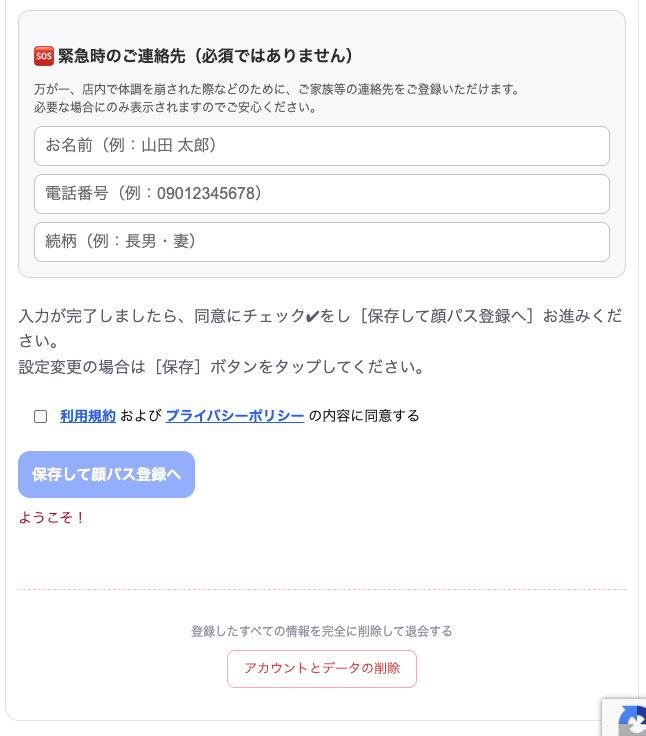Click the reCAPTCHA badge icon
This screenshot has width=646, height=736.
[x=630, y=722]
